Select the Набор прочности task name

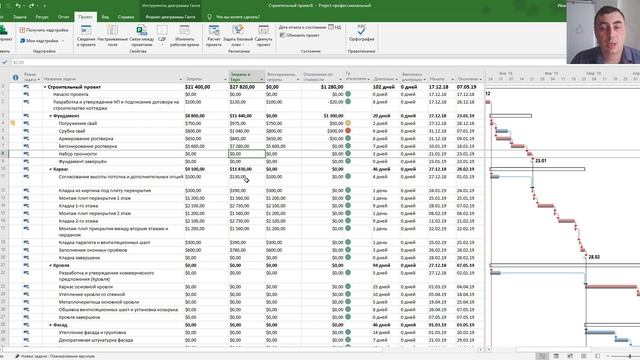pyautogui.click(x=78, y=154)
